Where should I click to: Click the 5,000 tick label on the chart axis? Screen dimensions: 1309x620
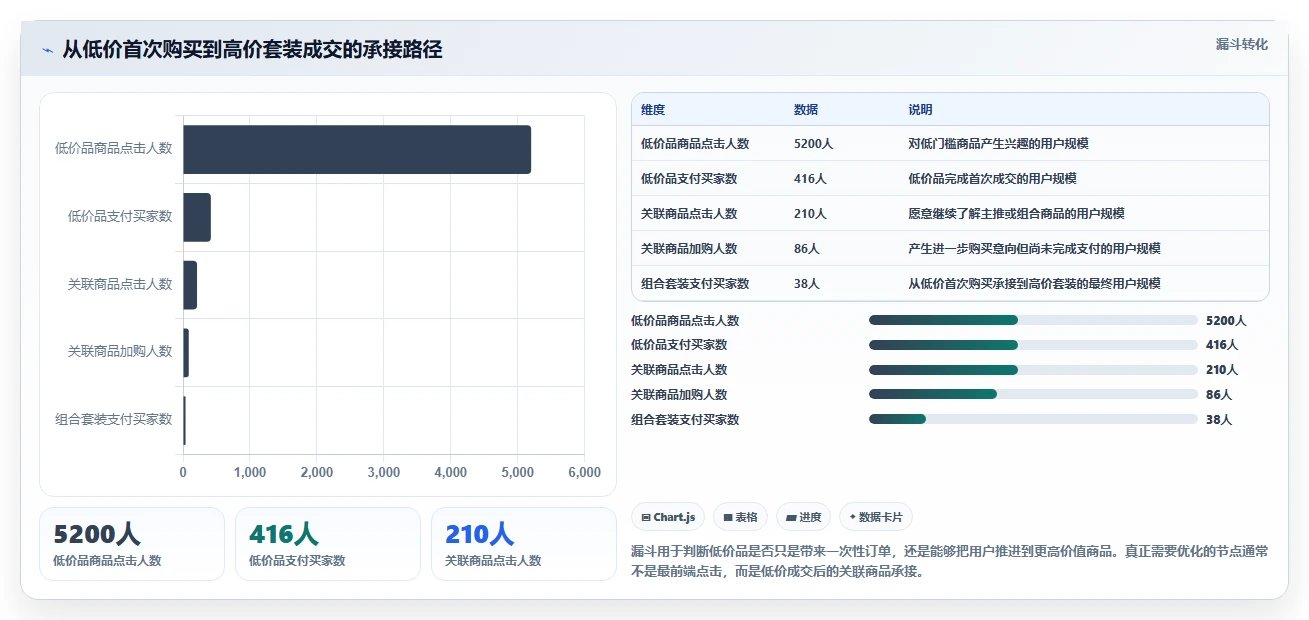(517, 473)
